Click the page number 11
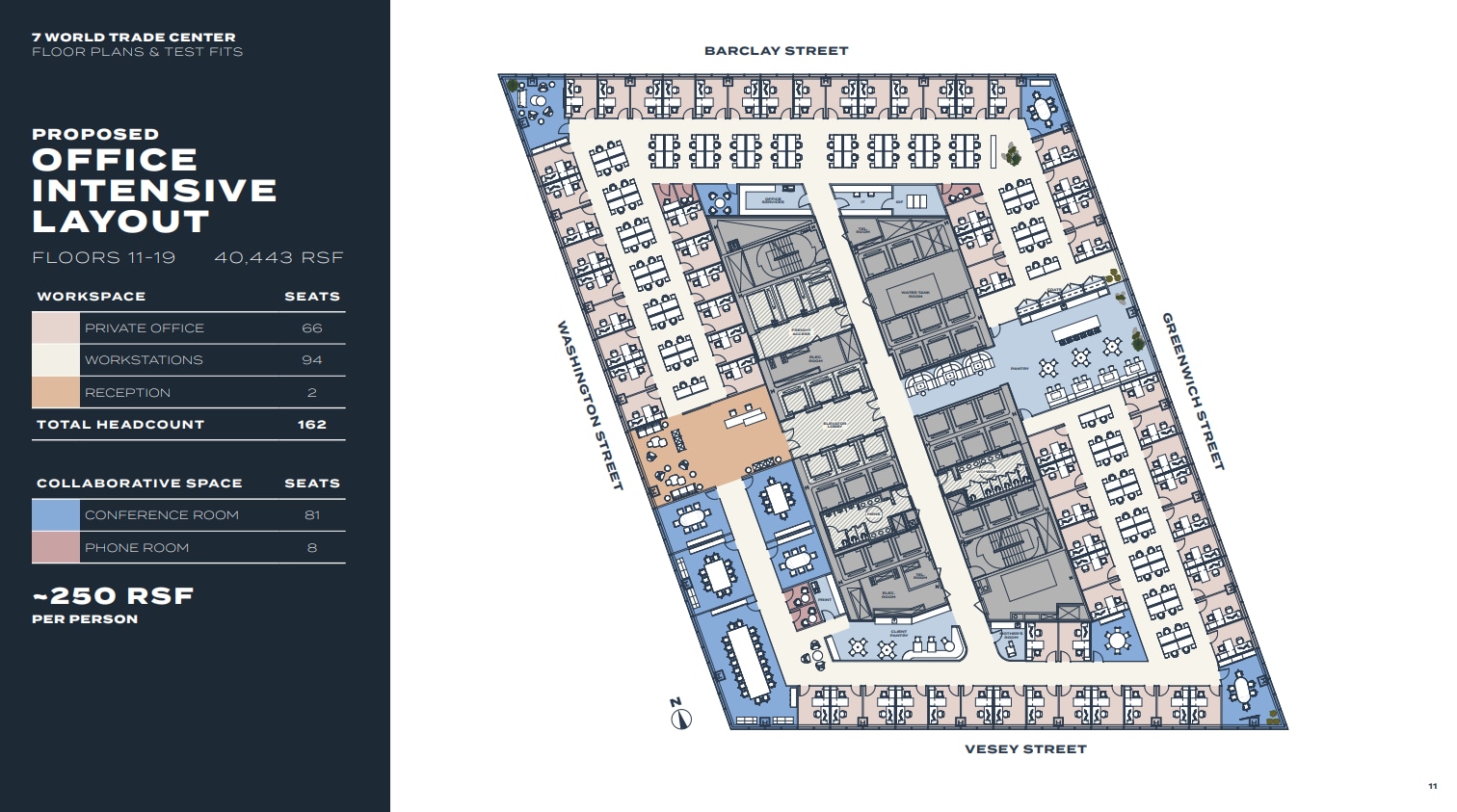This screenshot has width=1457, height=812. [x=1432, y=787]
